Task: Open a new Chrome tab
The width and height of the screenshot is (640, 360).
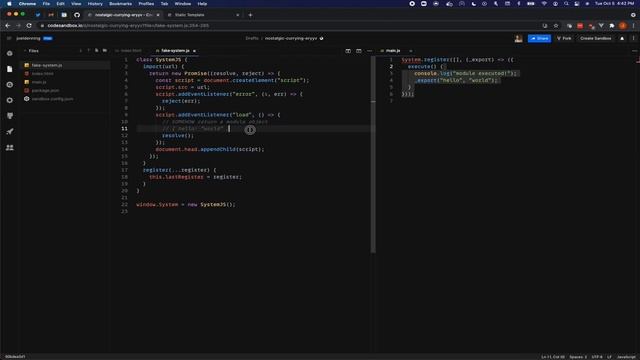Action: click(x=250, y=15)
